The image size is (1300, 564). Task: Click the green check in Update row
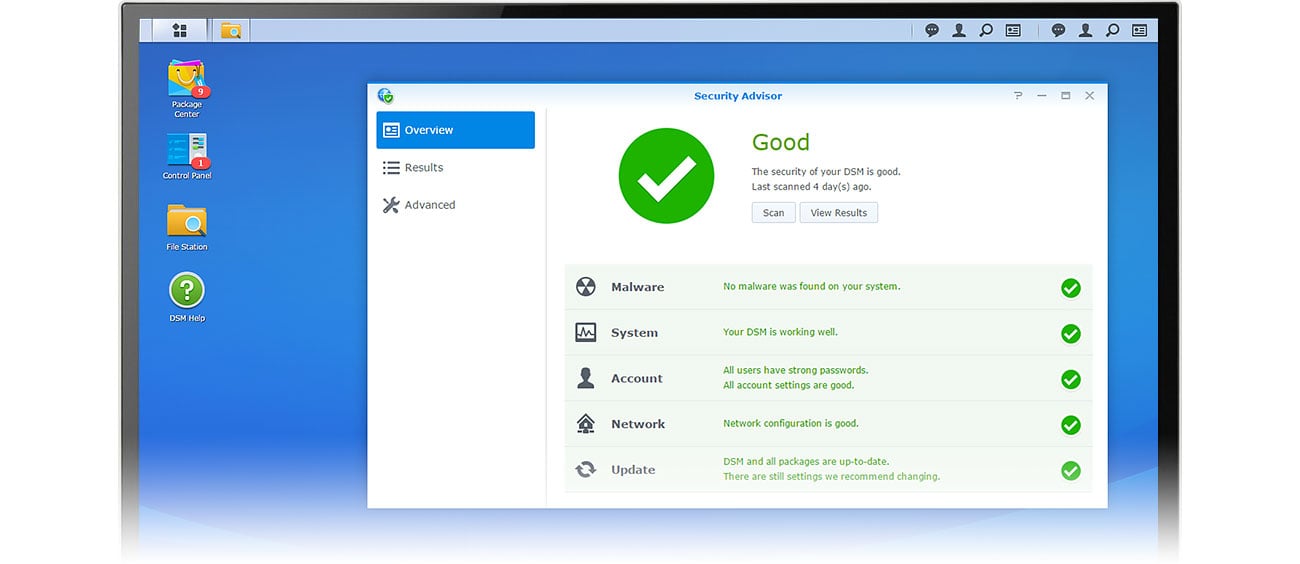point(1071,471)
